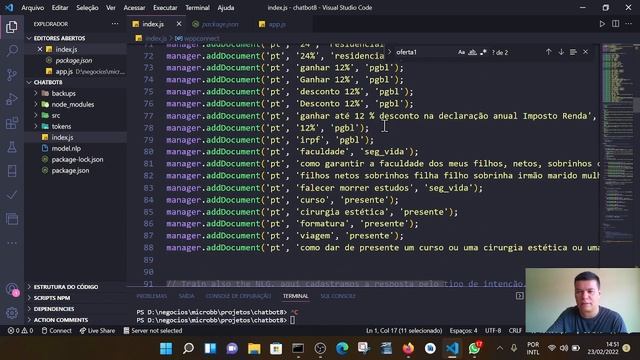Split the editor to the right
640x360 pixels.
pos(615,24)
